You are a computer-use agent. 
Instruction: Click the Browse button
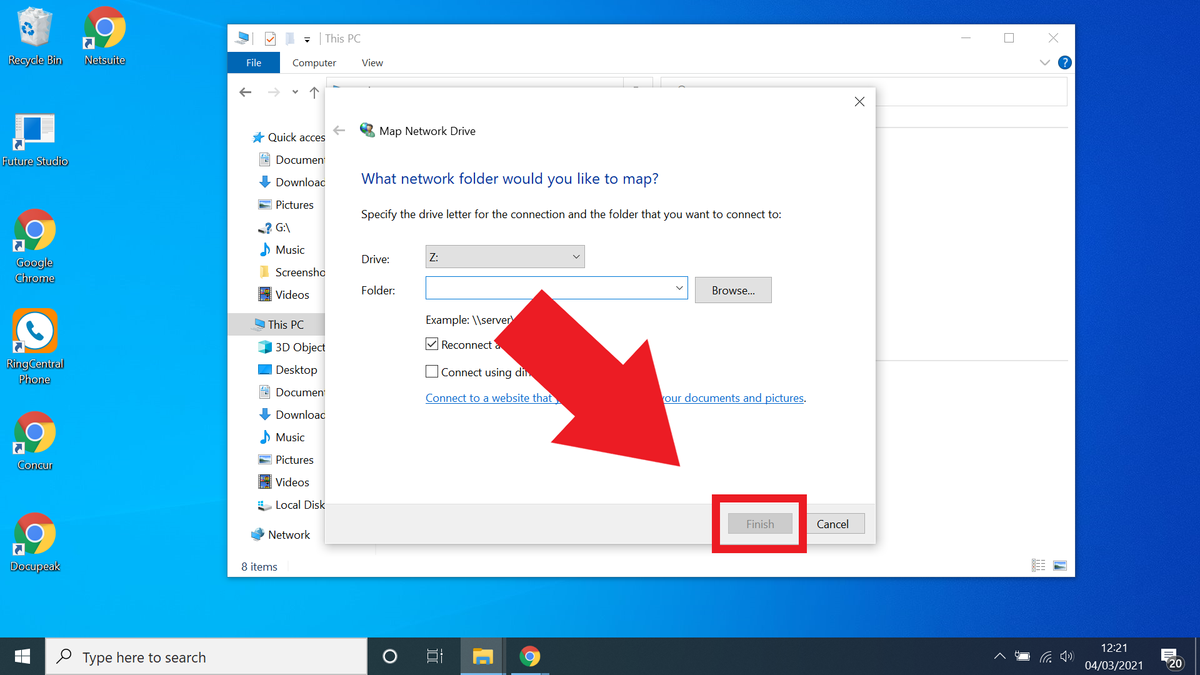pos(733,290)
